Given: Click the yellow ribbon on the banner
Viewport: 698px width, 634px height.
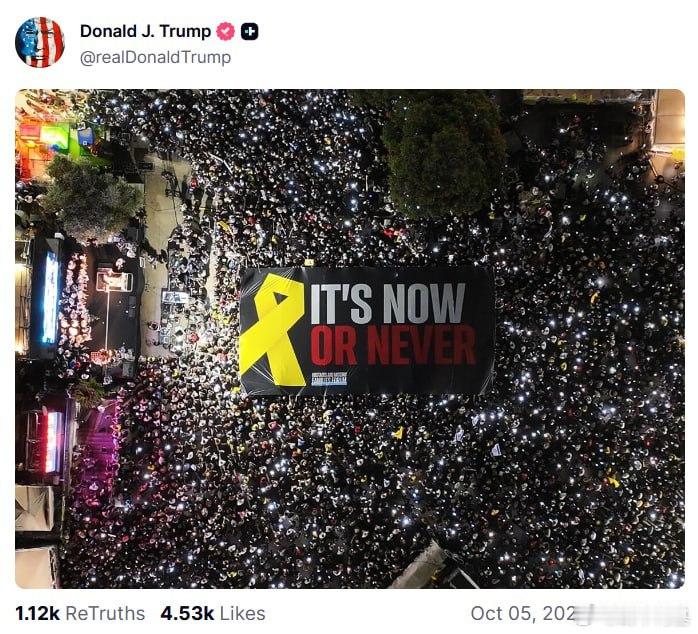Looking at the screenshot, I should pyautogui.click(x=272, y=329).
